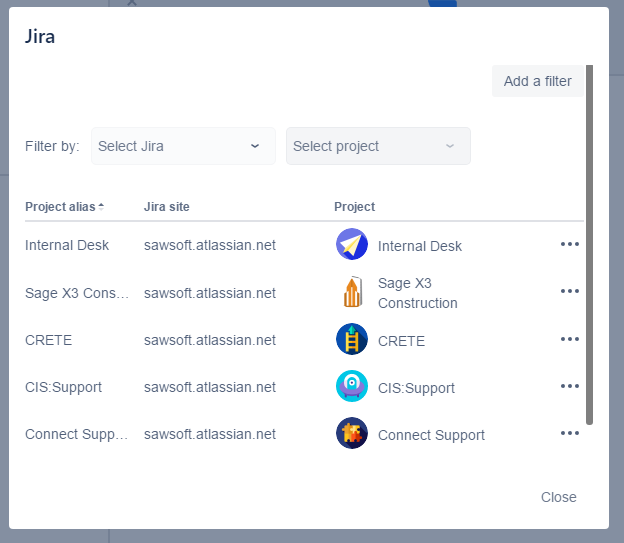Open more options for Sage X3 Construction row
This screenshot has width=624, height=543.
pos(569,291)
